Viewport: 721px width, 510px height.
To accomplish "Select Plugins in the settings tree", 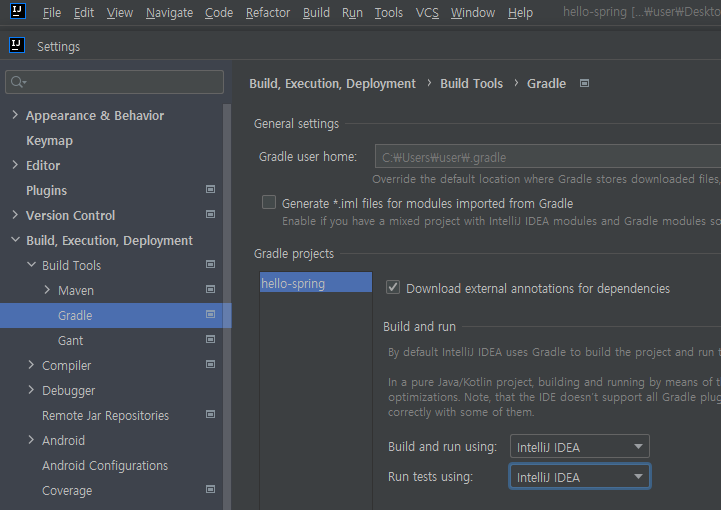I will [x=46, y=190].
